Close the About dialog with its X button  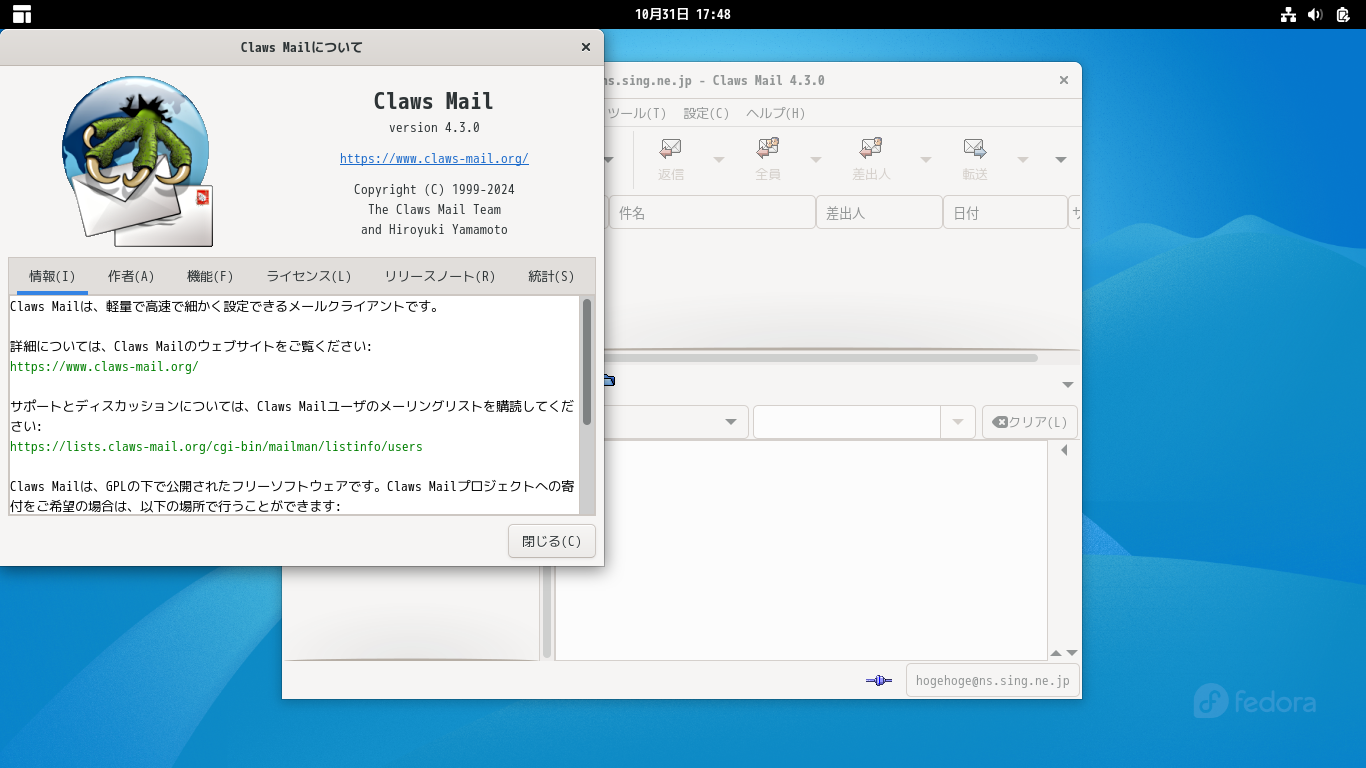point(586,47)
